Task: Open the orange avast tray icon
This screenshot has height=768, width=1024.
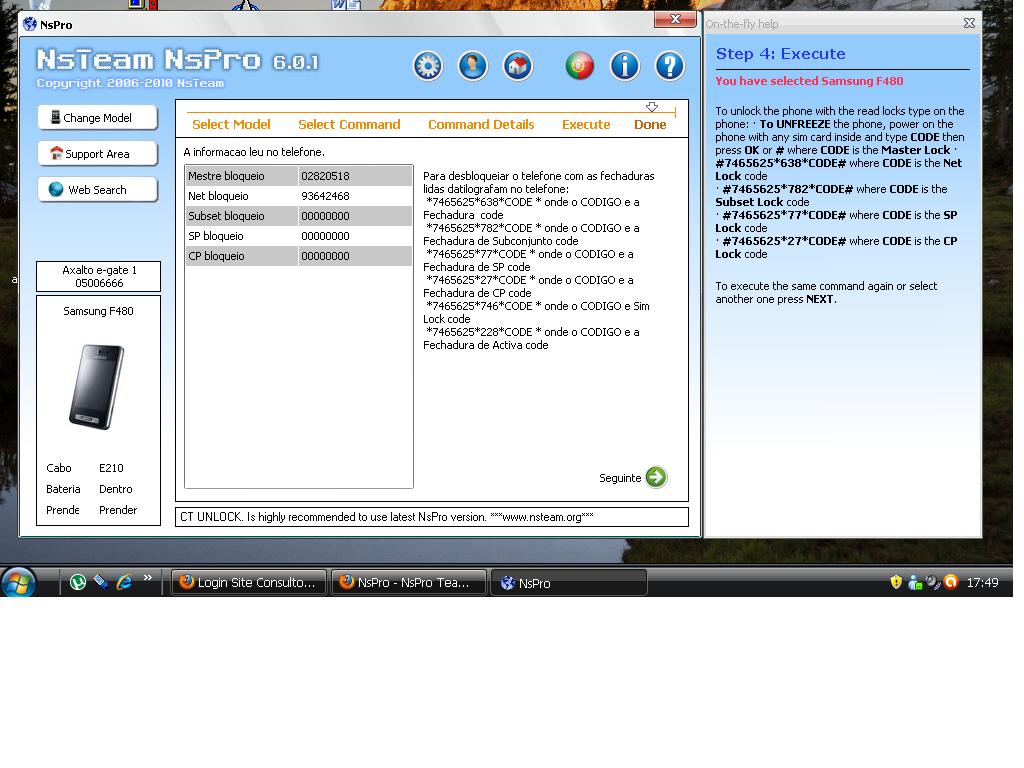Action: (x=952, y=582)
